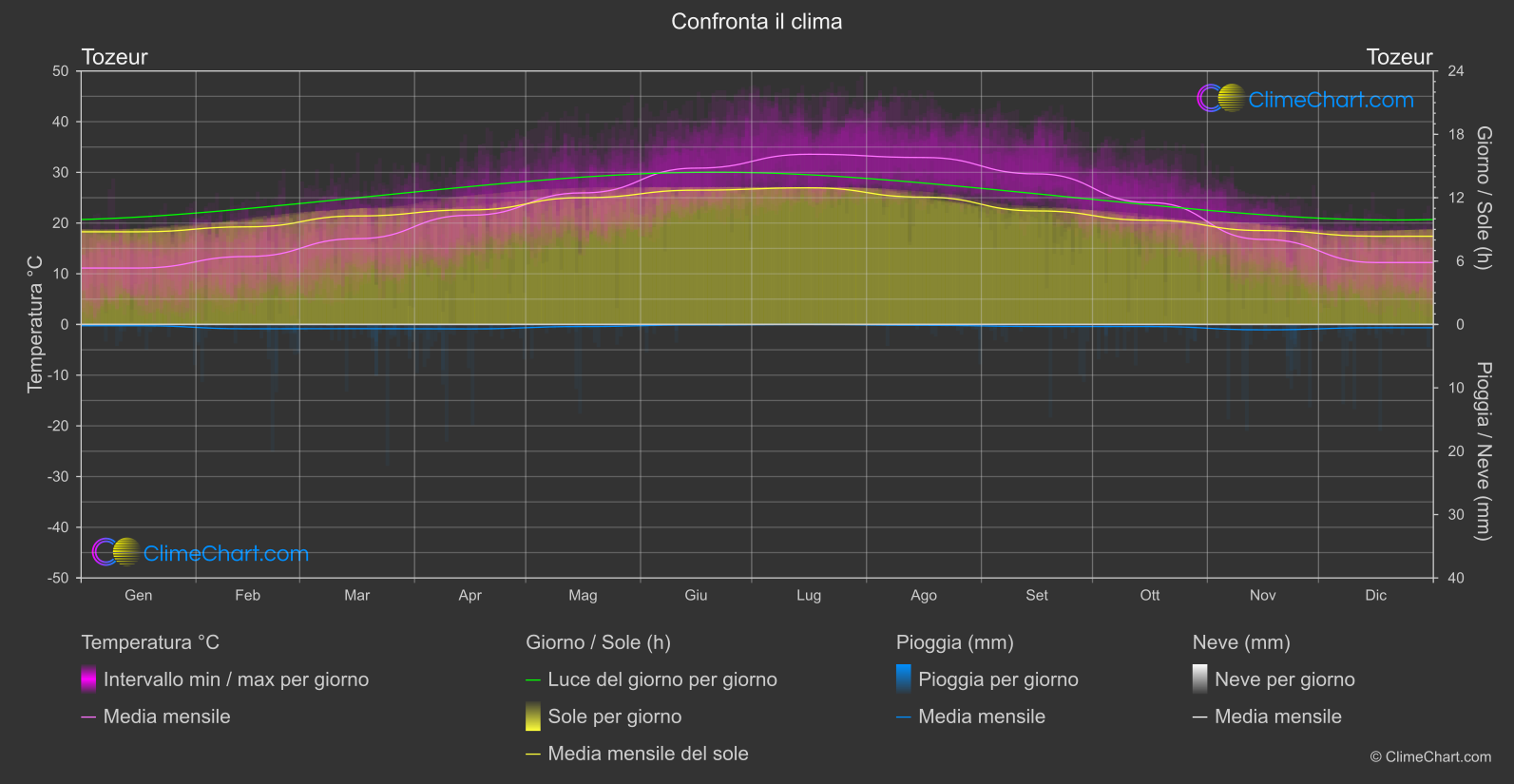Click the 'Neve (mm)' legend heading

tap(1241, 642)
